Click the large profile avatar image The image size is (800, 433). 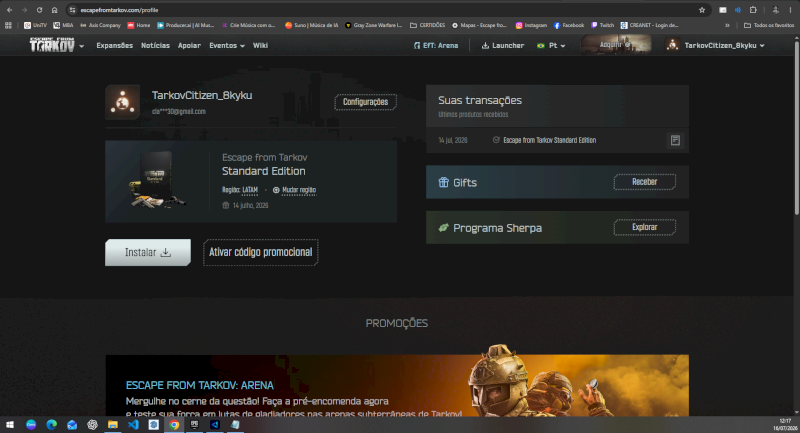coord(122,102)
